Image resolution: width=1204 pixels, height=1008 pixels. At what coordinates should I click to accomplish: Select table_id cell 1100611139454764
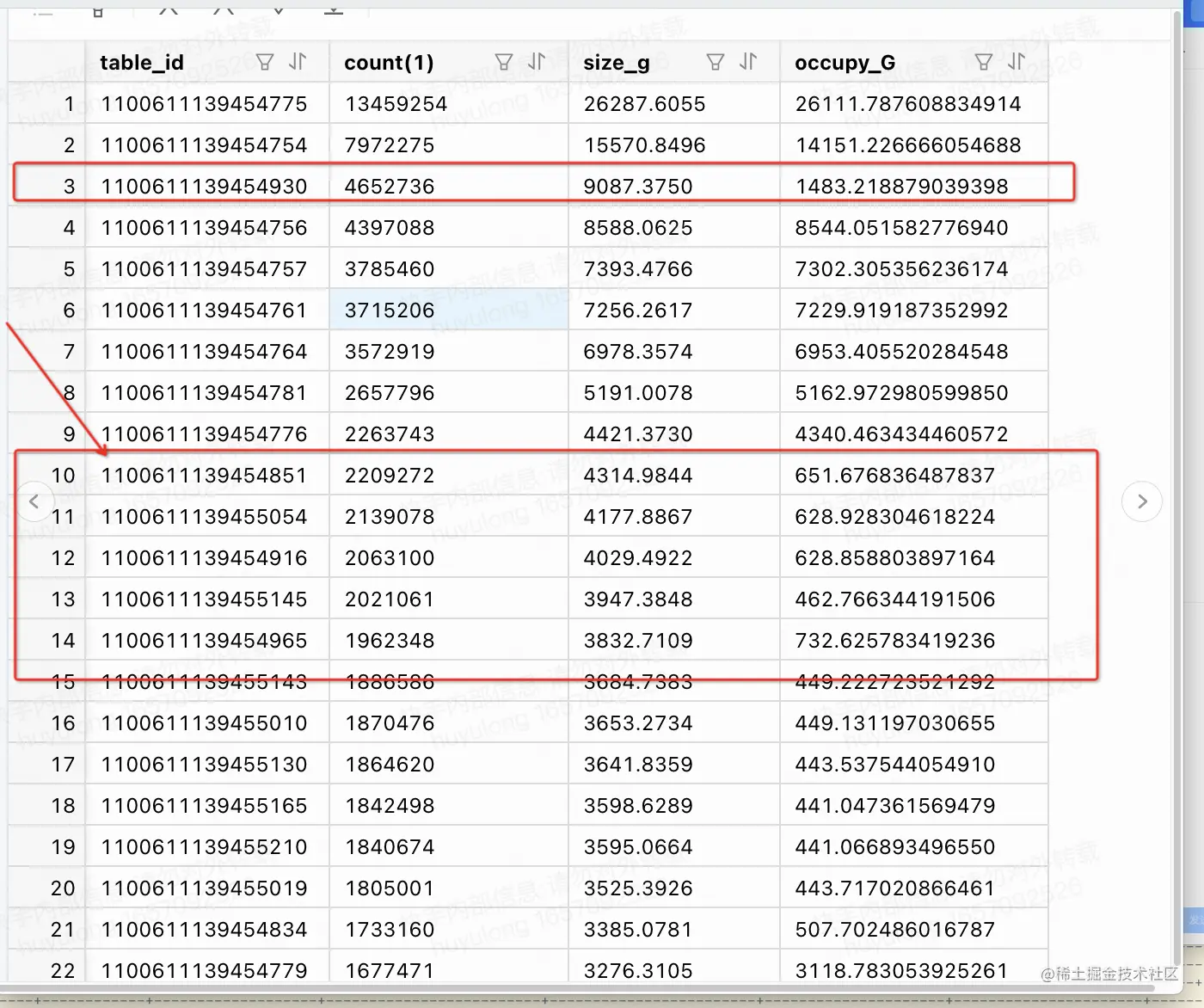[207, 352]
